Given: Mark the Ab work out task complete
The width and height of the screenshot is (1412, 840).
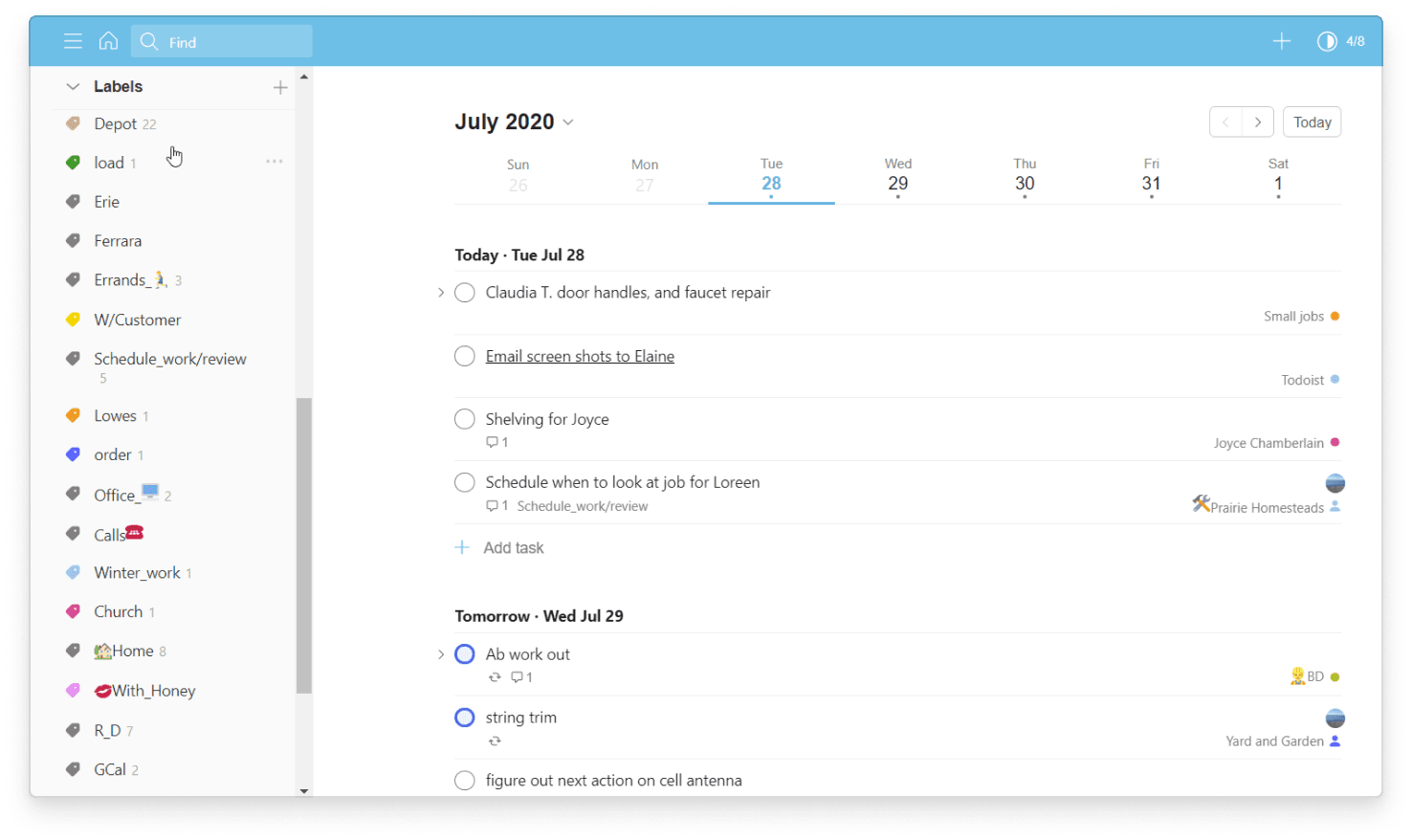Looking at the screenshot, I should [464, 653].
